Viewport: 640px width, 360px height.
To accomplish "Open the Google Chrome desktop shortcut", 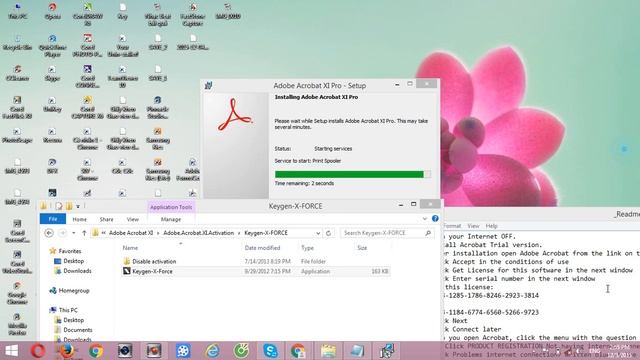I will [x=17, y=293].
